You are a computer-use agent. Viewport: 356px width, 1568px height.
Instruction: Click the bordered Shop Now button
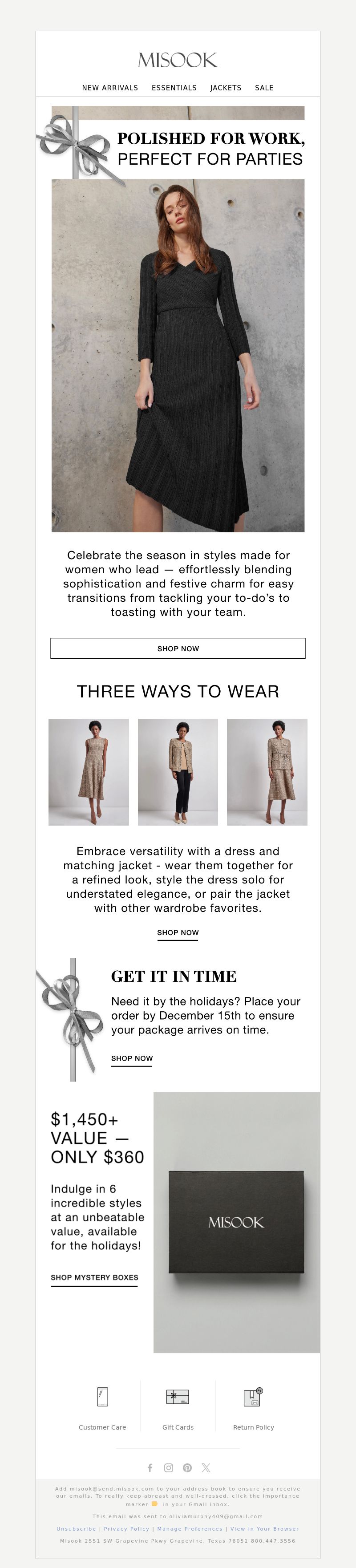click(178, 648)
